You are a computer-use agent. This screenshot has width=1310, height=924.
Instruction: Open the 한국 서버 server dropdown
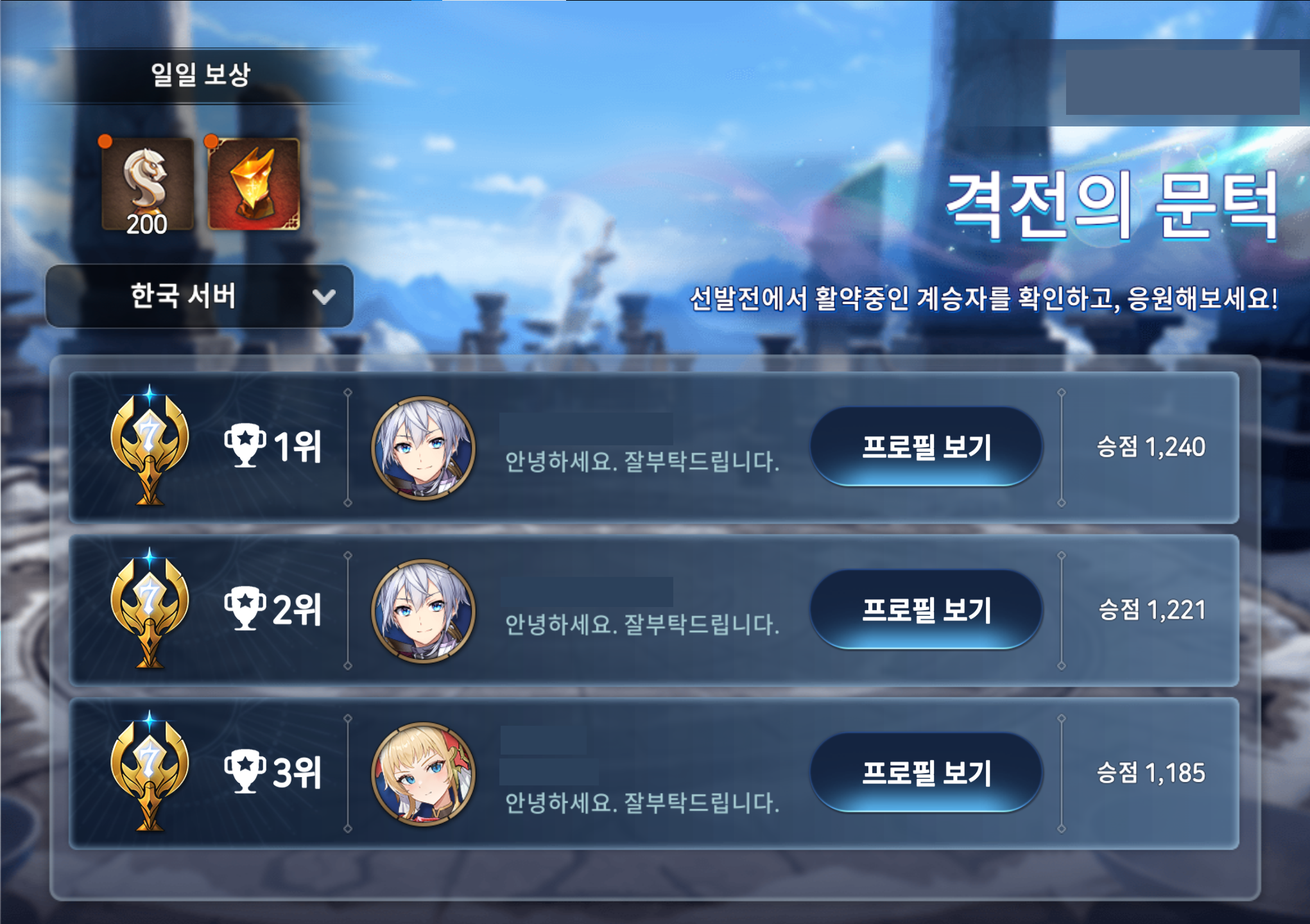[200, 296]
